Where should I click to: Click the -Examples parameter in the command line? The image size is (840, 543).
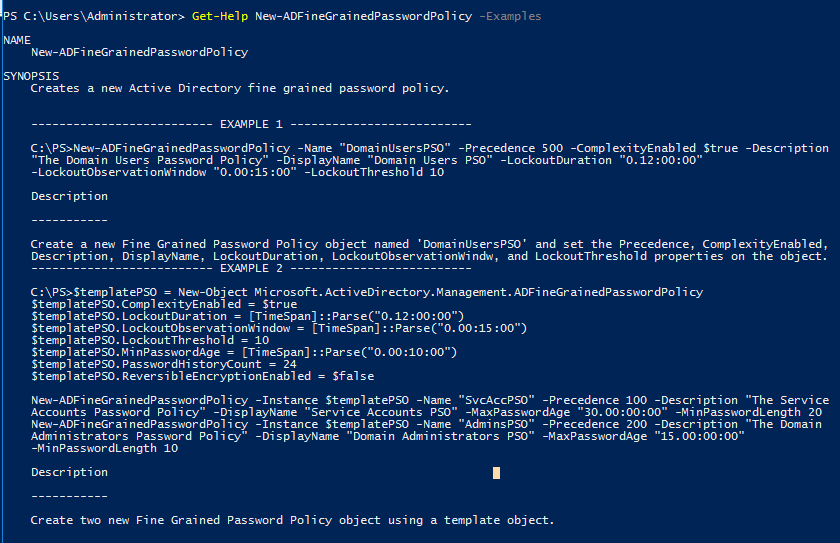(x=510, y=16)
